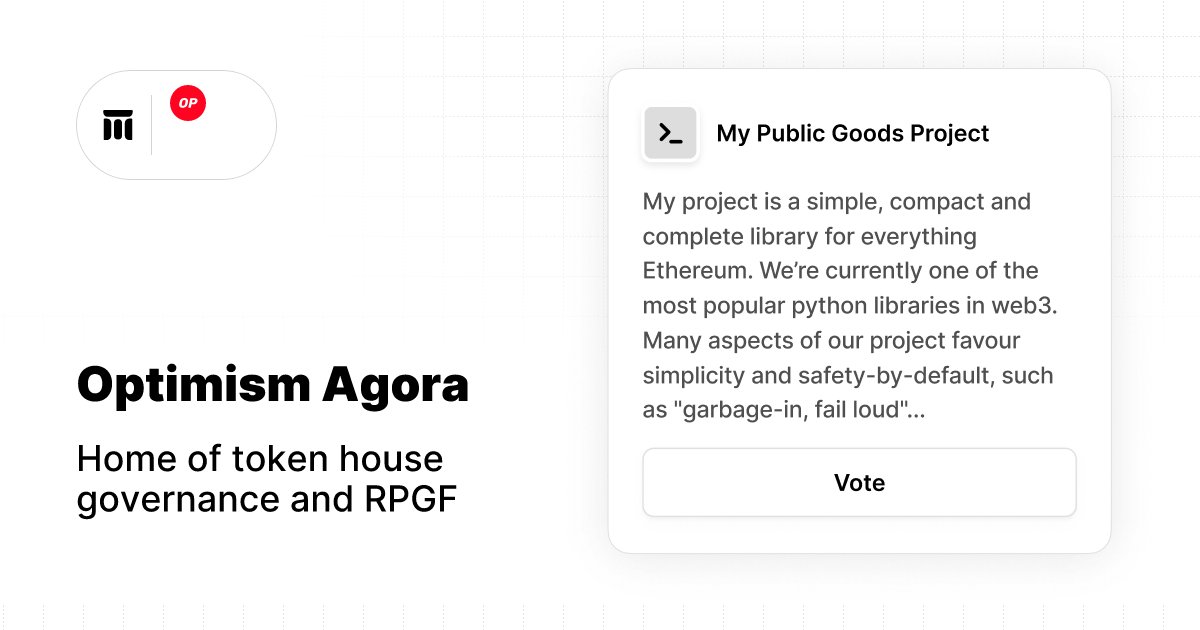The image size is (1200, 630).
Task: Click the red OP Optimism badge
Action: point(188,103)
